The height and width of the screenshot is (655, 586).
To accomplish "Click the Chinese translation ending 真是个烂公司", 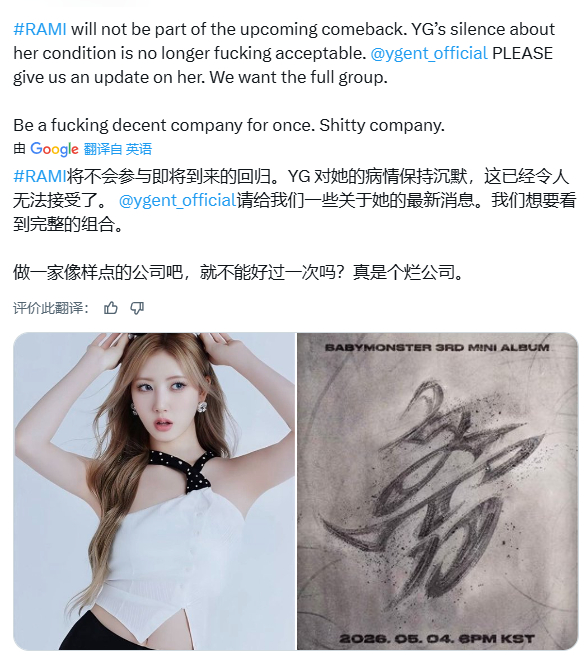I will tap(408, 272).
